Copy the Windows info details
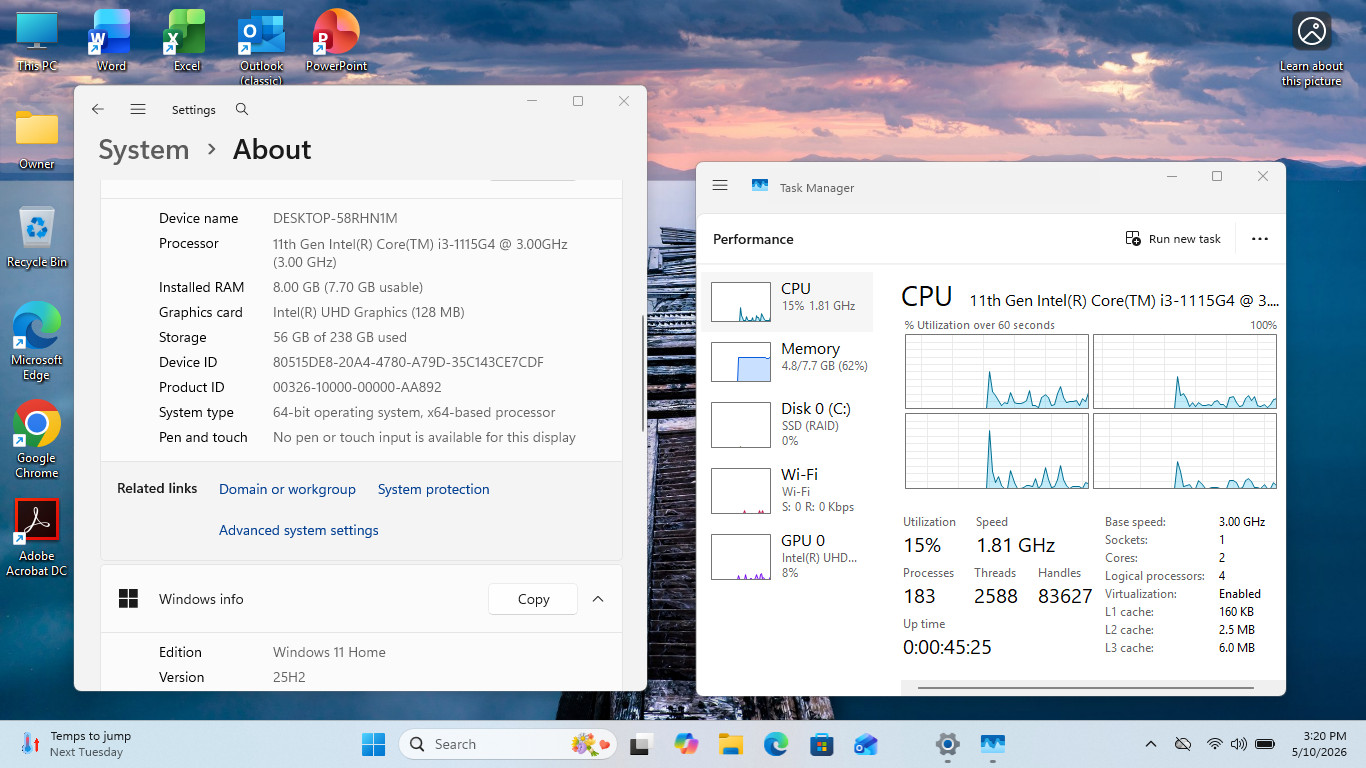This screenshot has width=1366, height=768. pyautogui.click(x=533, y=599)
